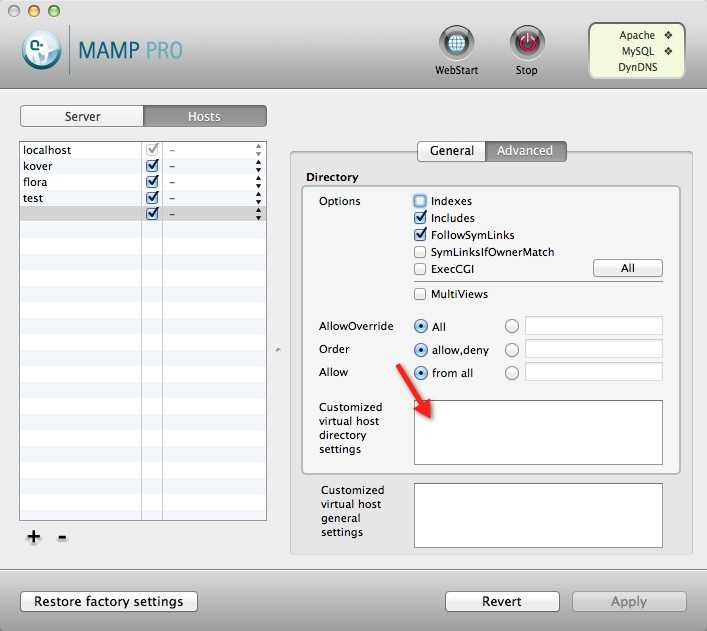Stop servers with the Stop power icon
707x631 pixels.
[527, 43]
